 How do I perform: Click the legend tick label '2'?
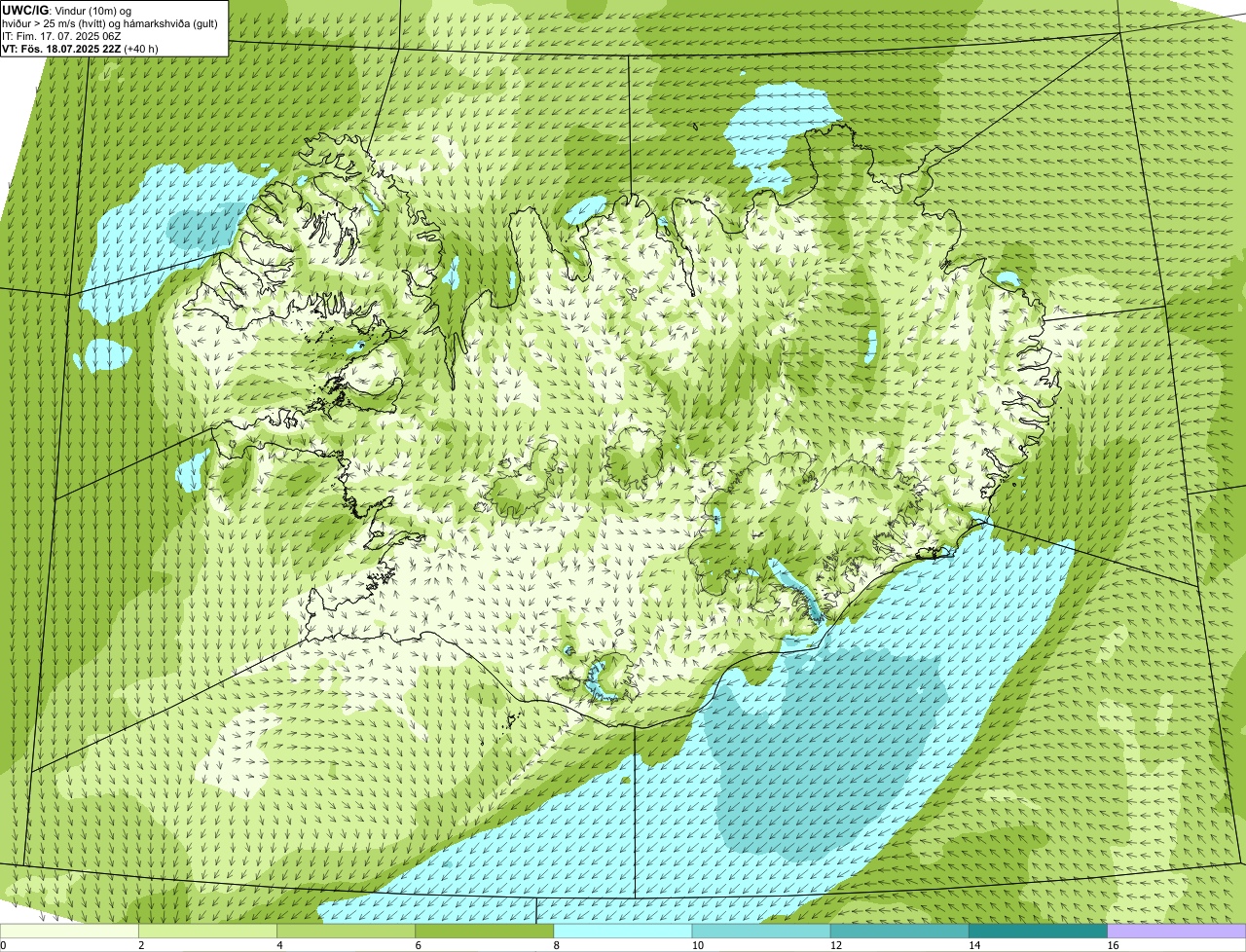(x=141, y=944)
